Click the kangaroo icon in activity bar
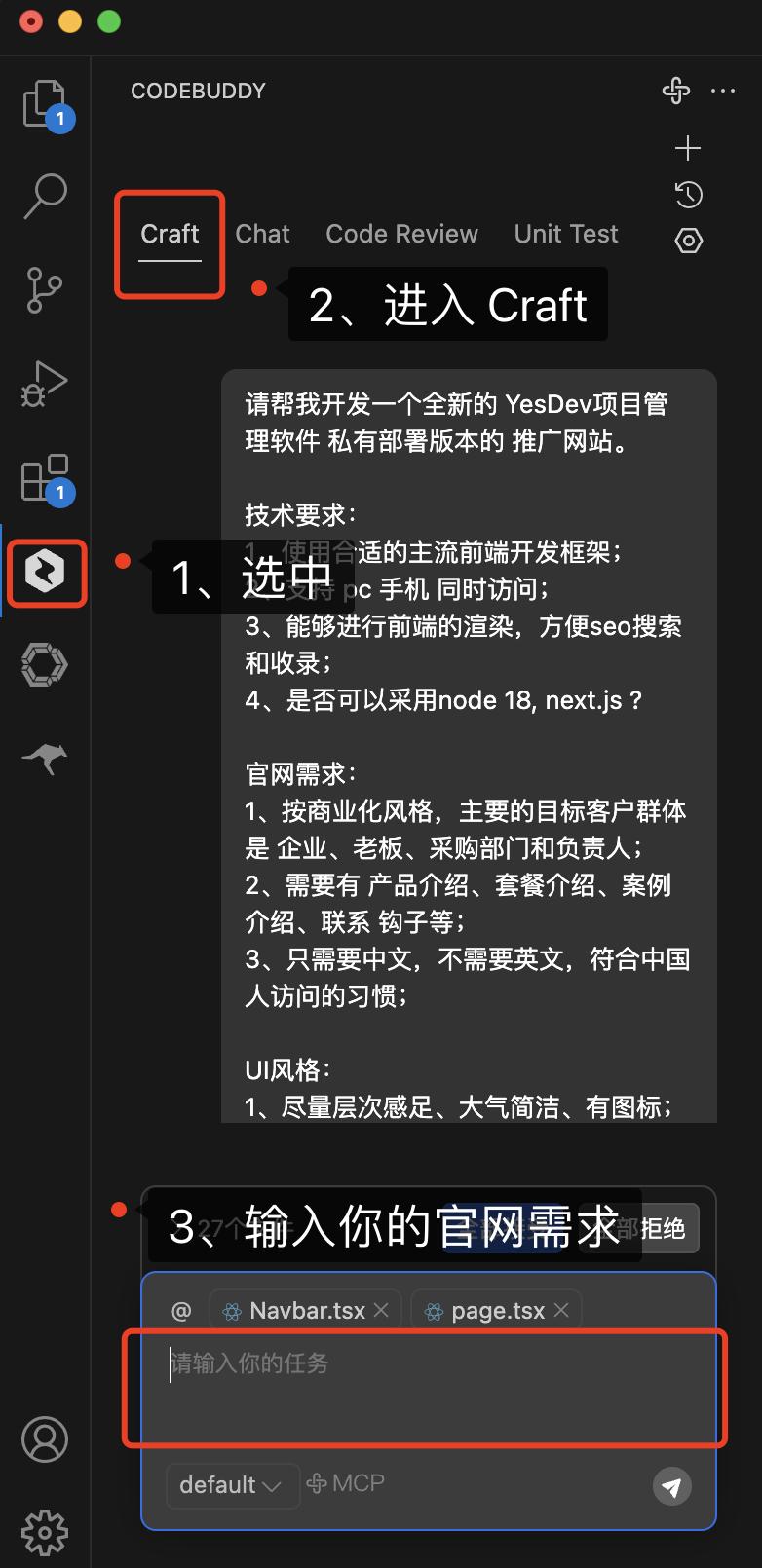Viewport: 762px width, 1568px height. click(x=45, y=757)
